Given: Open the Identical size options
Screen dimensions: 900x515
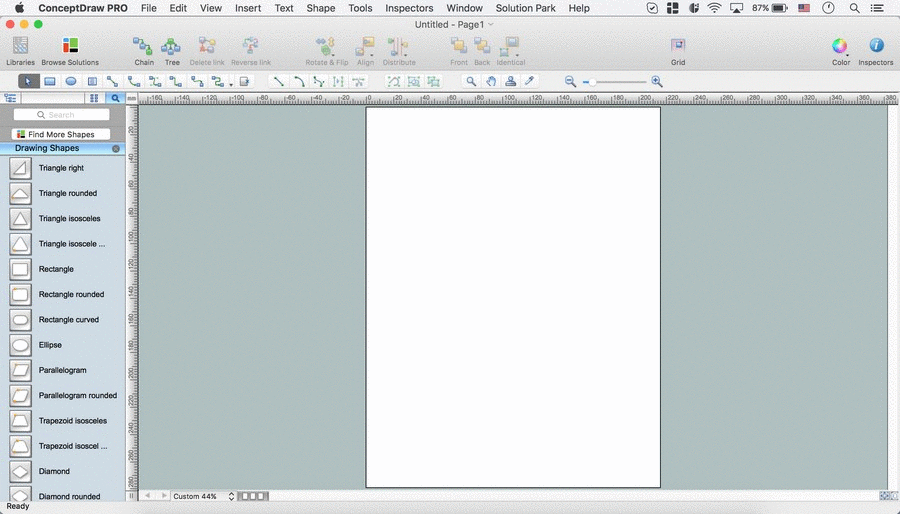Looking at the screenshot, I should coord(510,46).
